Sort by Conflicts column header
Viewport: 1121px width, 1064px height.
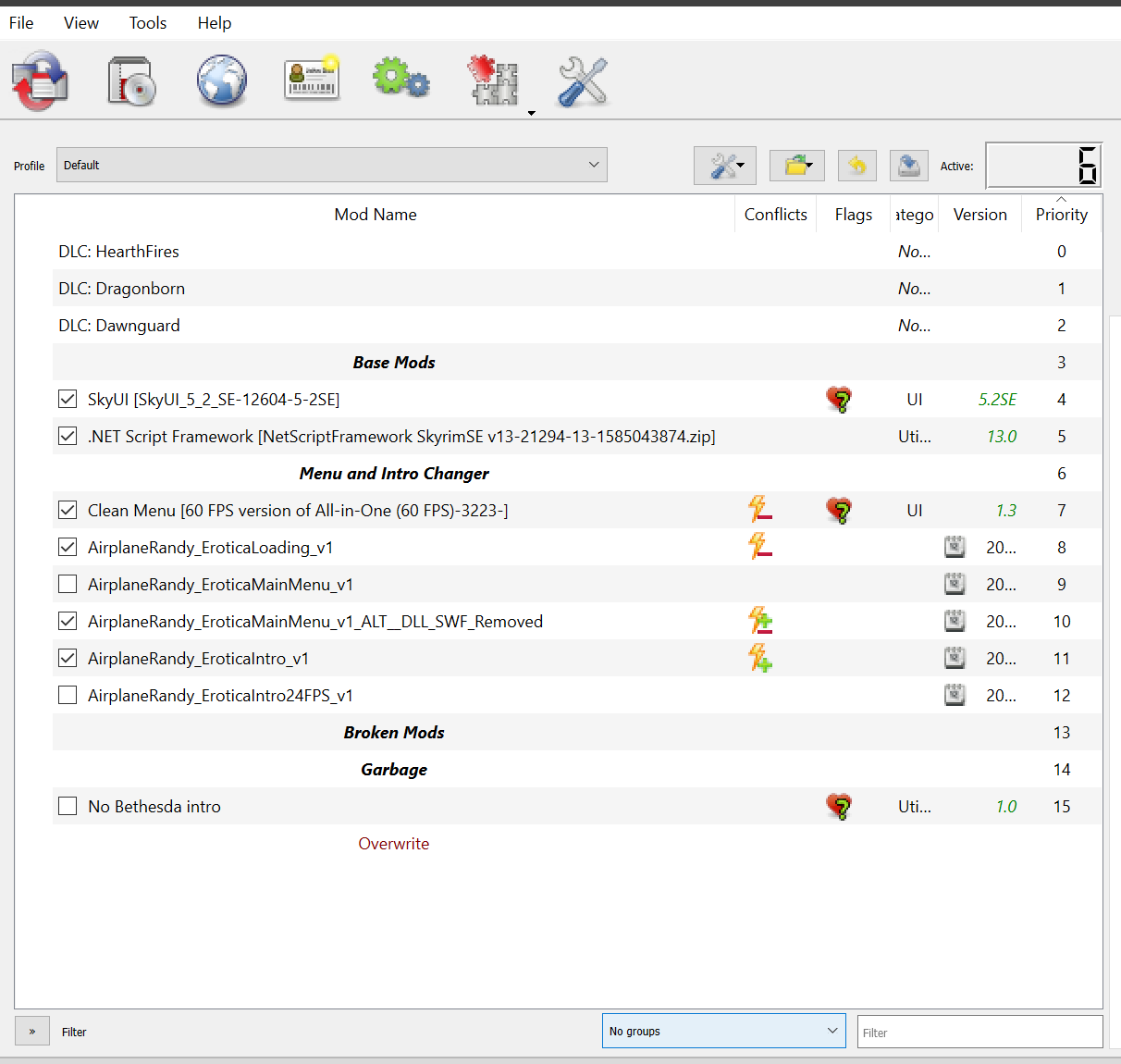(x=776, y=215)
